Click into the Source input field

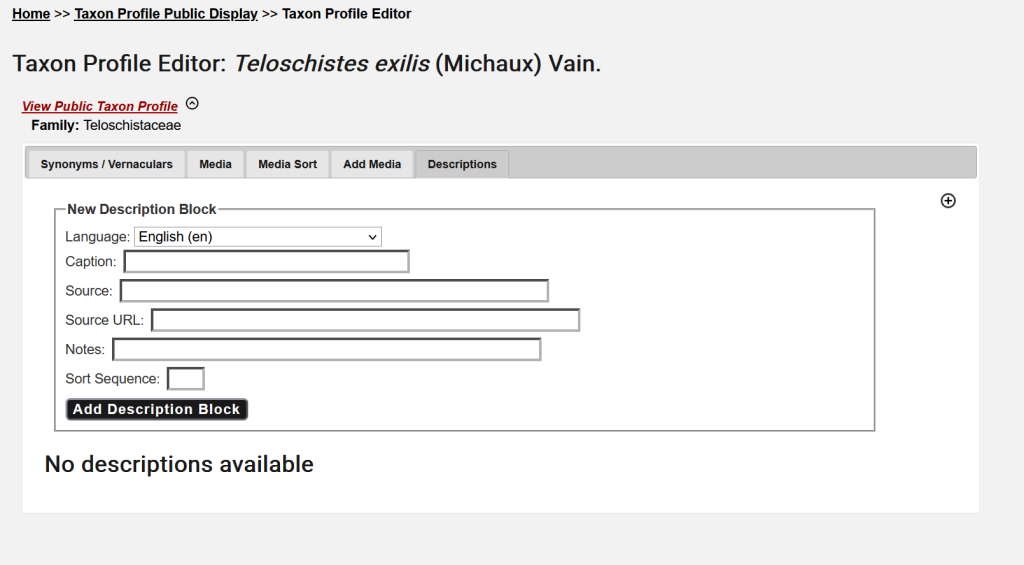click(x=334, y=291)
